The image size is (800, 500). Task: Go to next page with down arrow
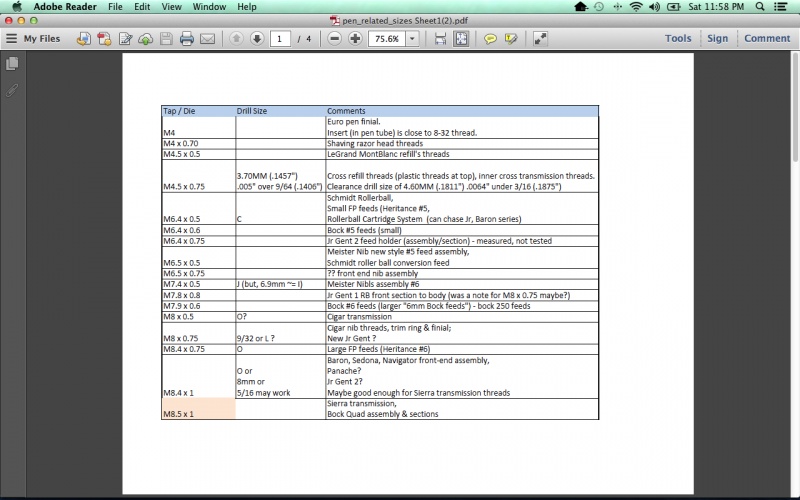[257, 39]
